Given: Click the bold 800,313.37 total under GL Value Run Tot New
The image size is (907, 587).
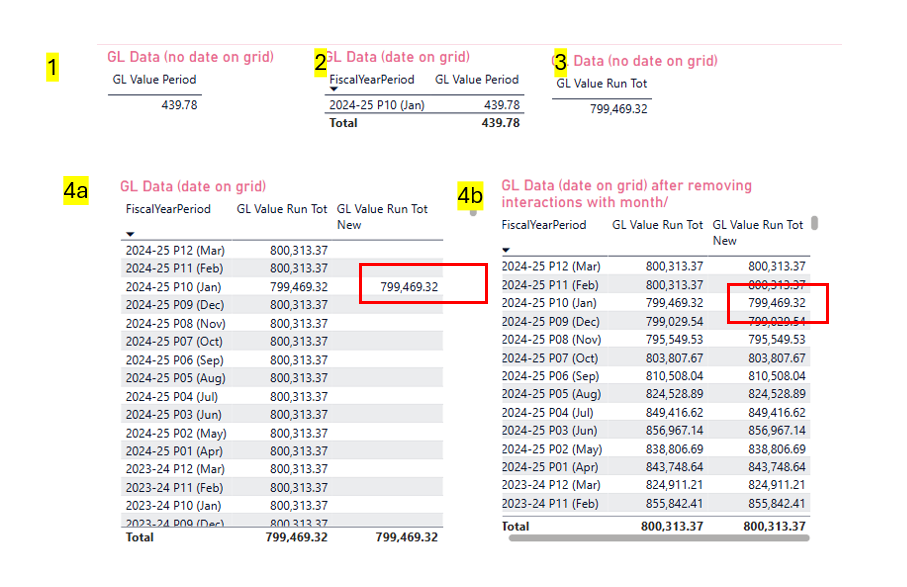Looking at the screenshot, I should (x=774, y=526).
